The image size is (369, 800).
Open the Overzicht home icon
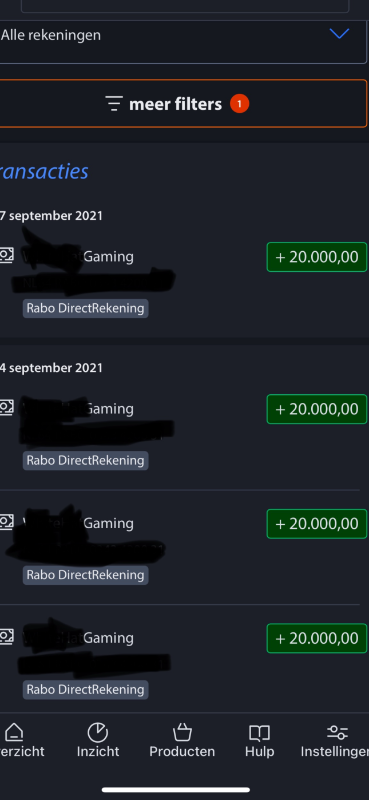(14, 733)
